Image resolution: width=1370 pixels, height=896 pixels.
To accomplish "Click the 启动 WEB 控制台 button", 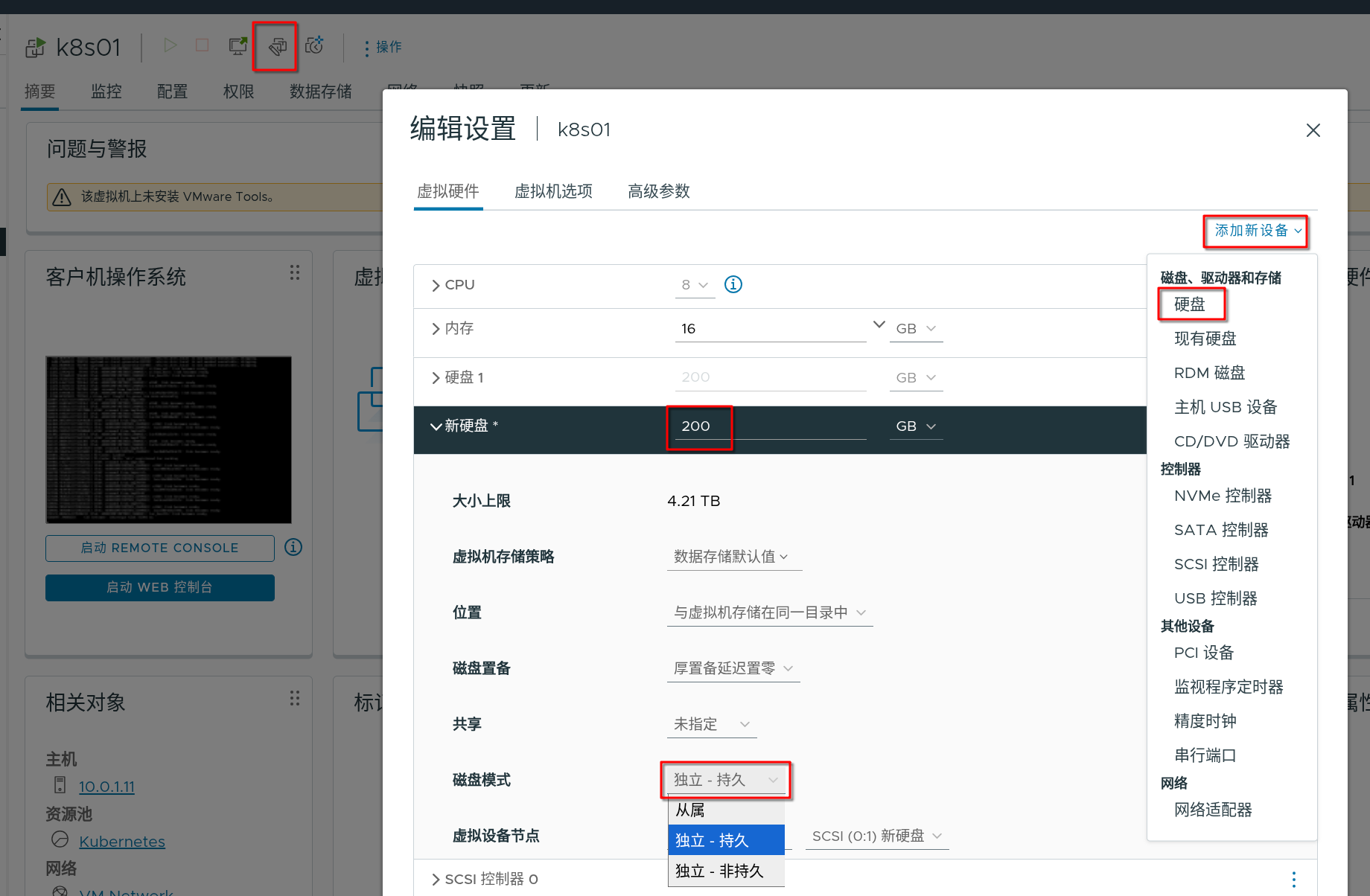I will tap(159, 587).
